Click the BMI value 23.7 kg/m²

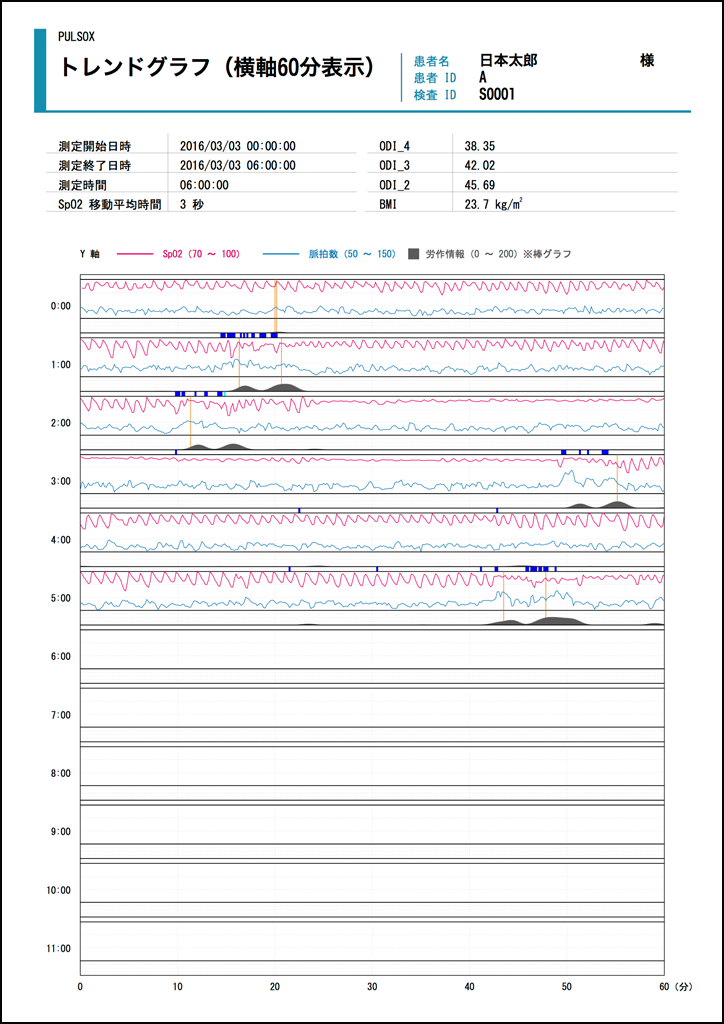[494, 204]
